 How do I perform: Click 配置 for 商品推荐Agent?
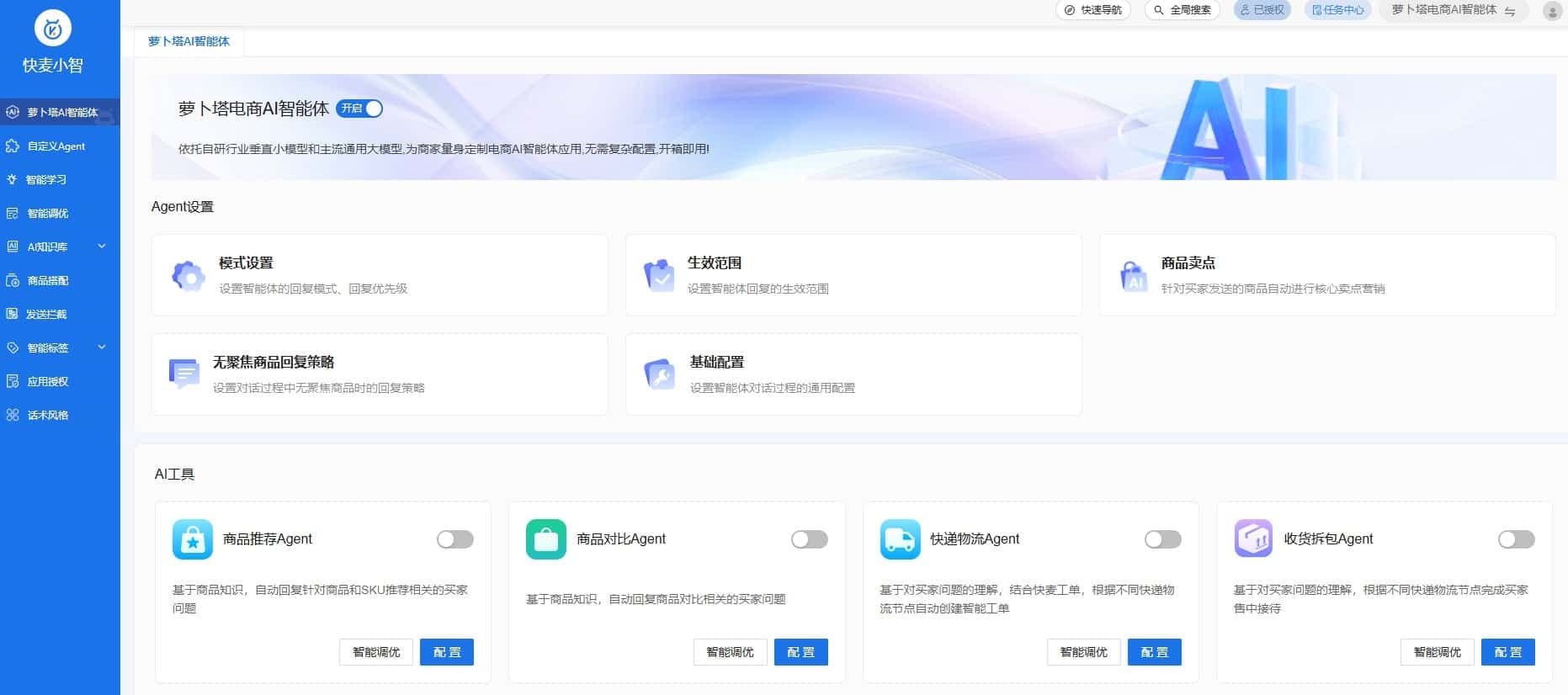click(447, 652)
